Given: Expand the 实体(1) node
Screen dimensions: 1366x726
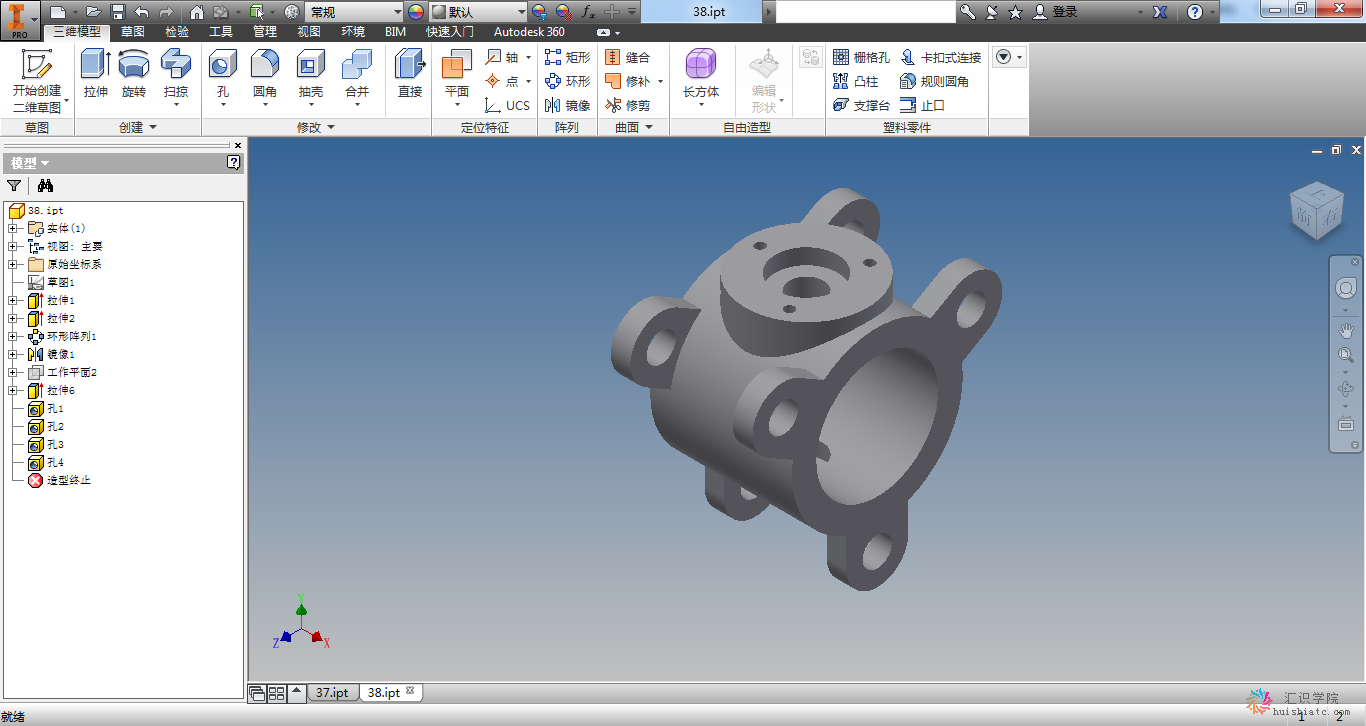Looking at the screenshot, I should click(12, 228).
